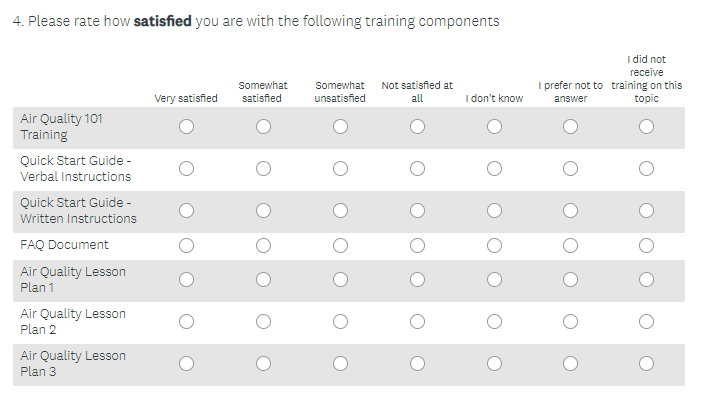Screen dimensions: 701x403
Task: Mark Lesson Plan 3 as training not received
Action: tap(647, 364)
